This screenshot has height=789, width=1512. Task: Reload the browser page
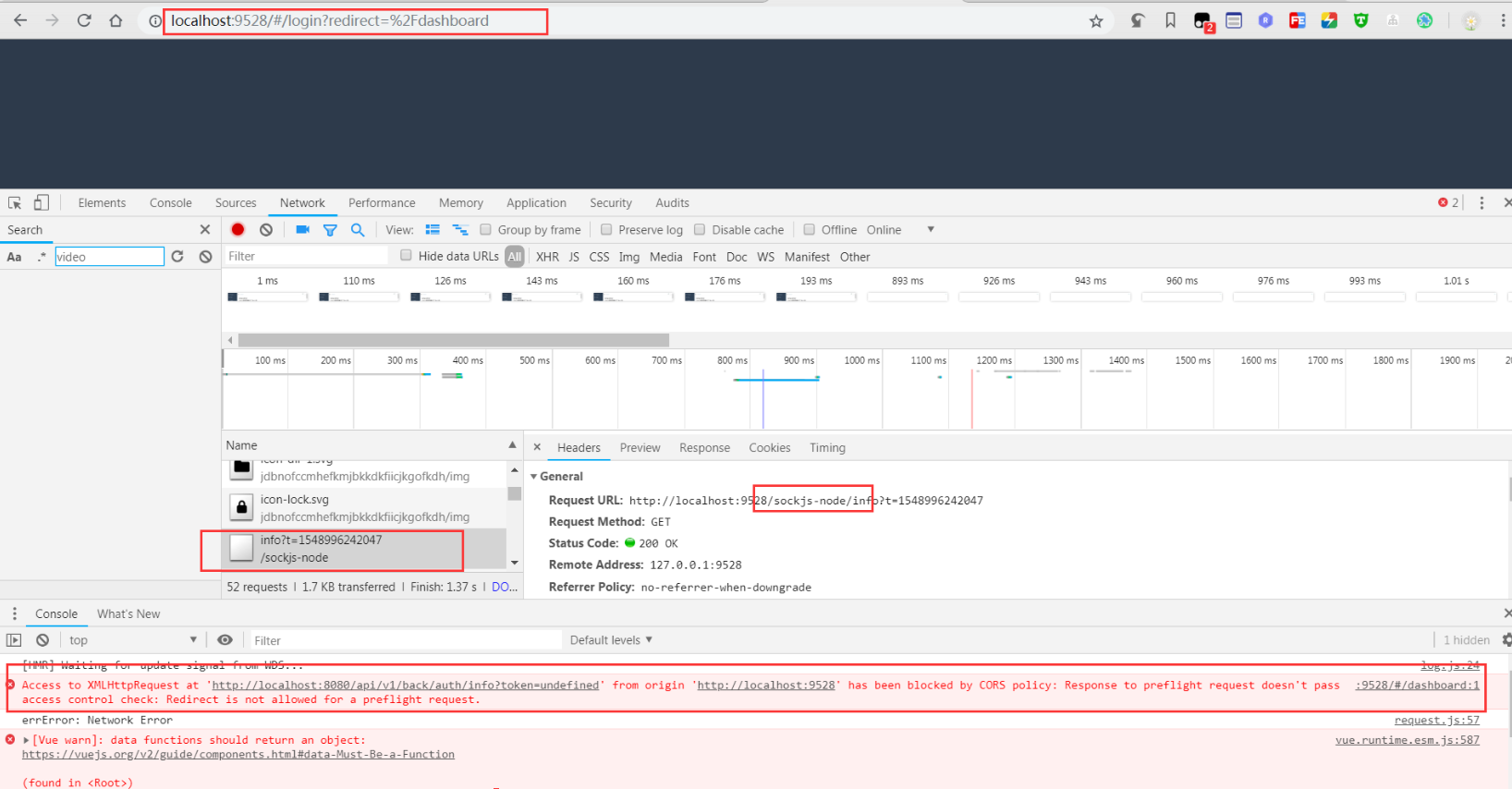(84, 20)
